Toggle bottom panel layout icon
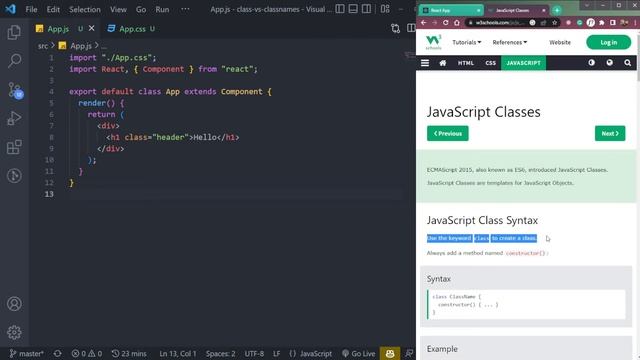 click(x=353, y=9)
